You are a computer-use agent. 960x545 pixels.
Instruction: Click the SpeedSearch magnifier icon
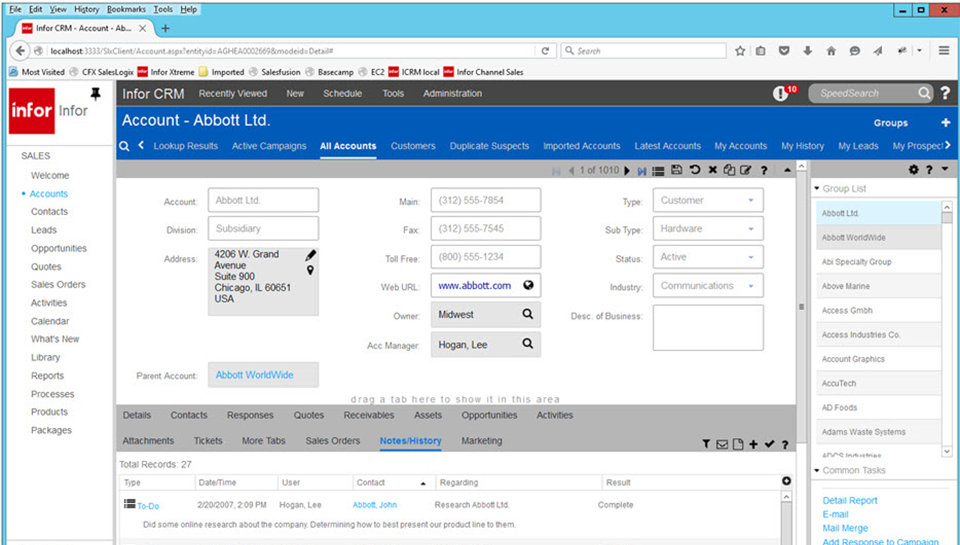(924, 93)
